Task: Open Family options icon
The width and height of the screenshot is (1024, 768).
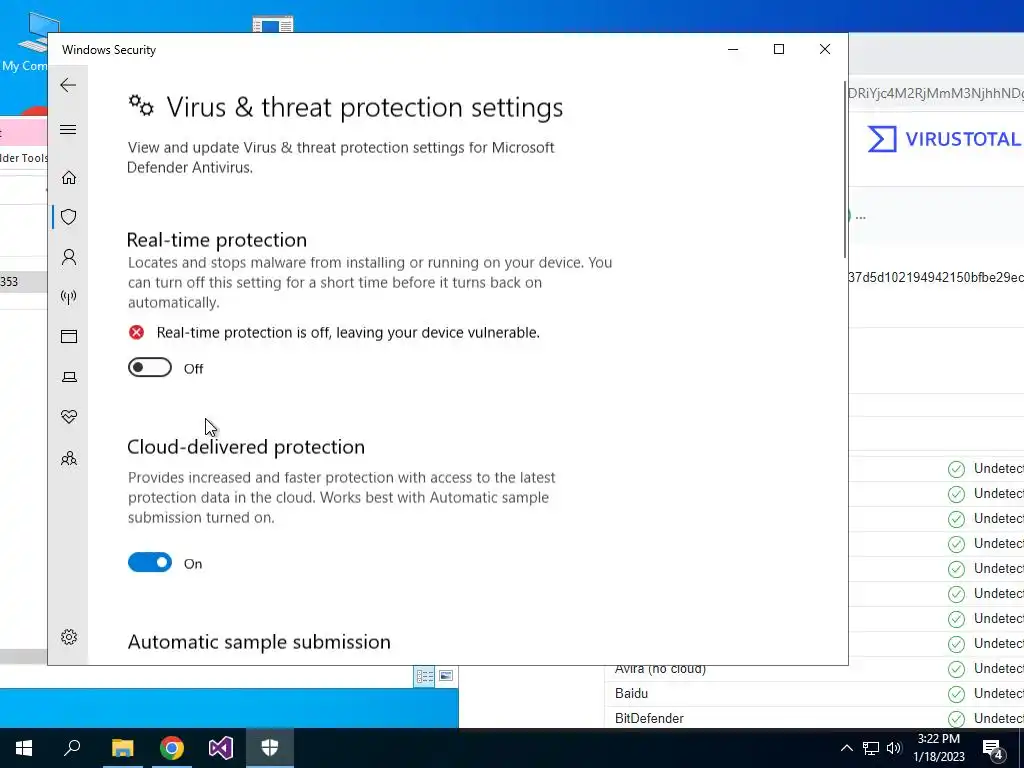Action: 69,458
